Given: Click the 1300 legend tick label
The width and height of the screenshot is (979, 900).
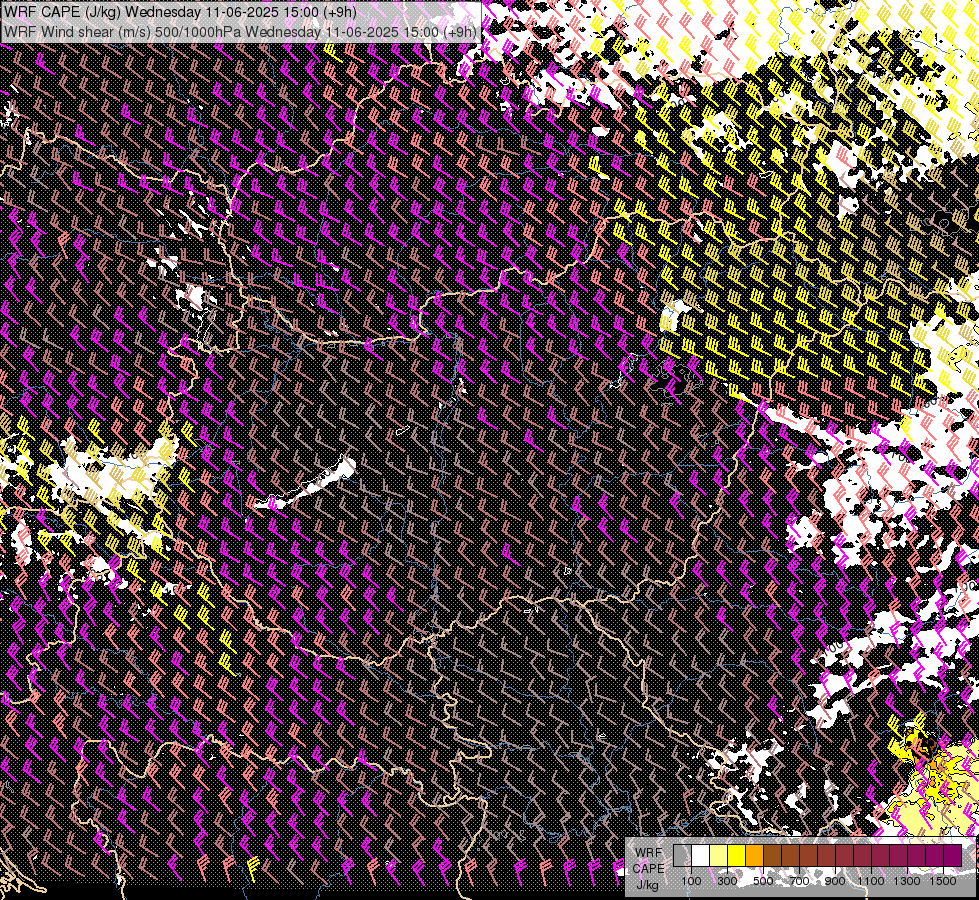Looking at the screenshot, I should pyautogui.click(x=907, y=881).
